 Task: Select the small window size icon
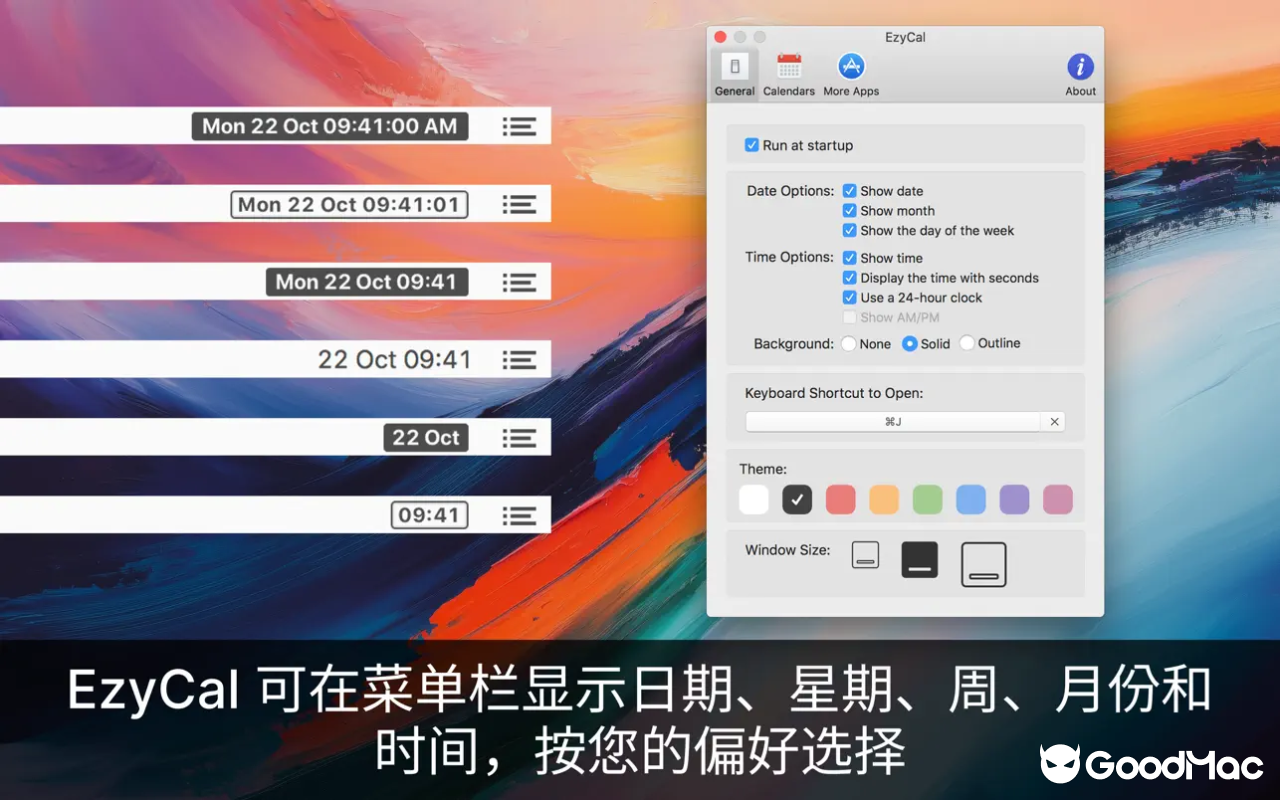(x=866, y=555)
